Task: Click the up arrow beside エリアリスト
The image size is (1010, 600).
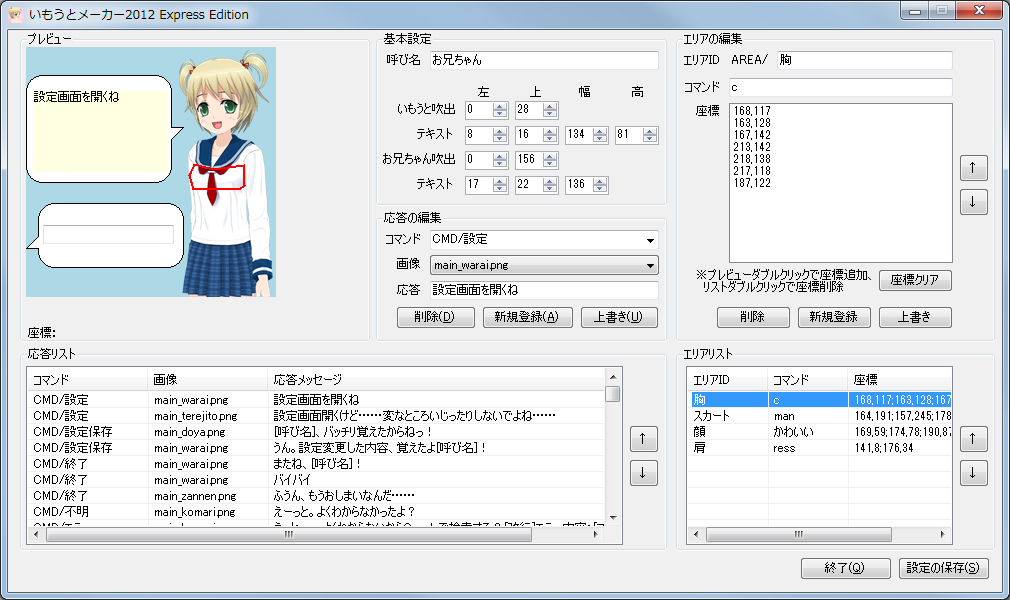Action: click(x=973, y=438)
